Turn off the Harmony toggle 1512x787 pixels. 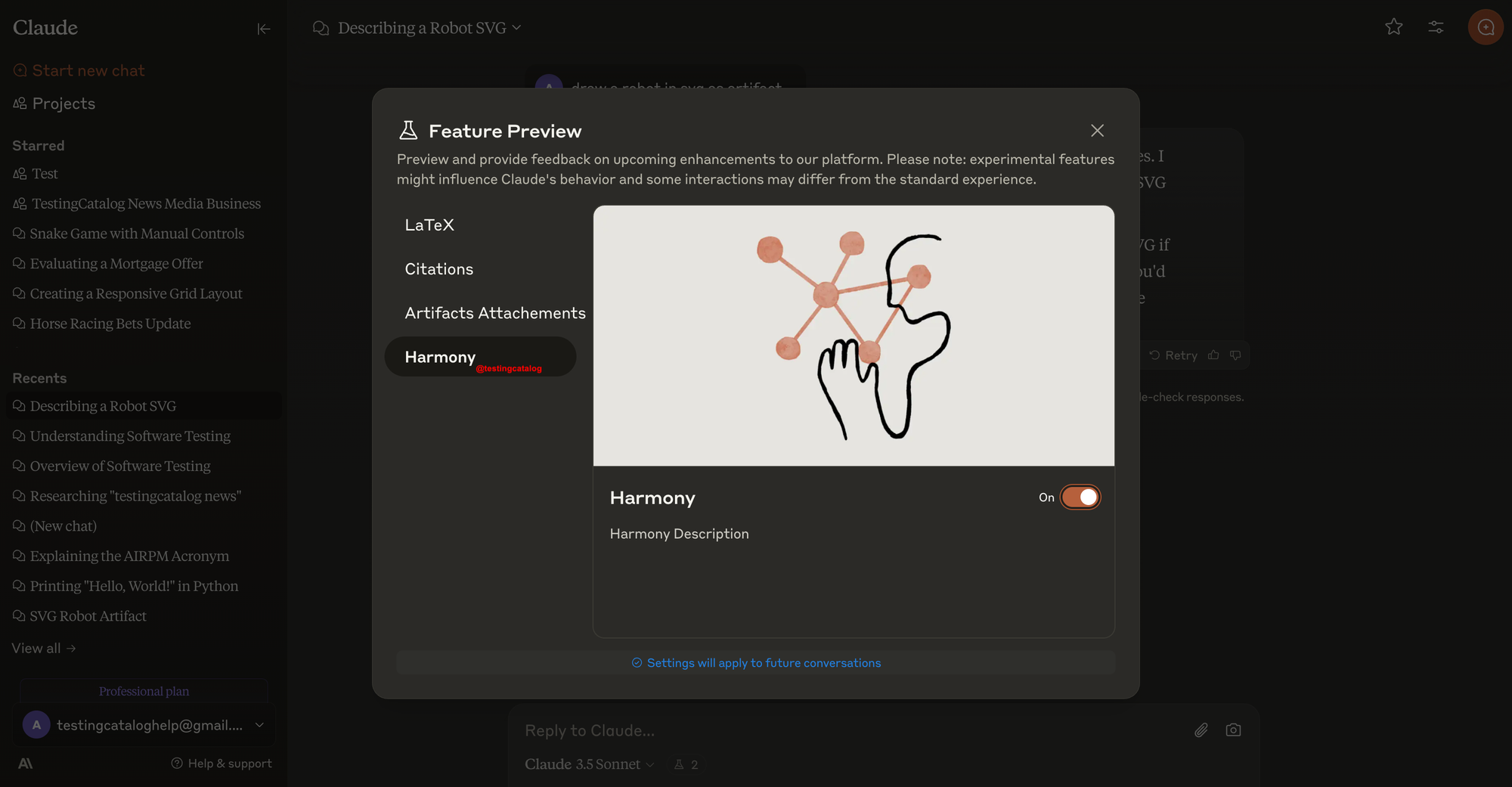[1080, 497]
